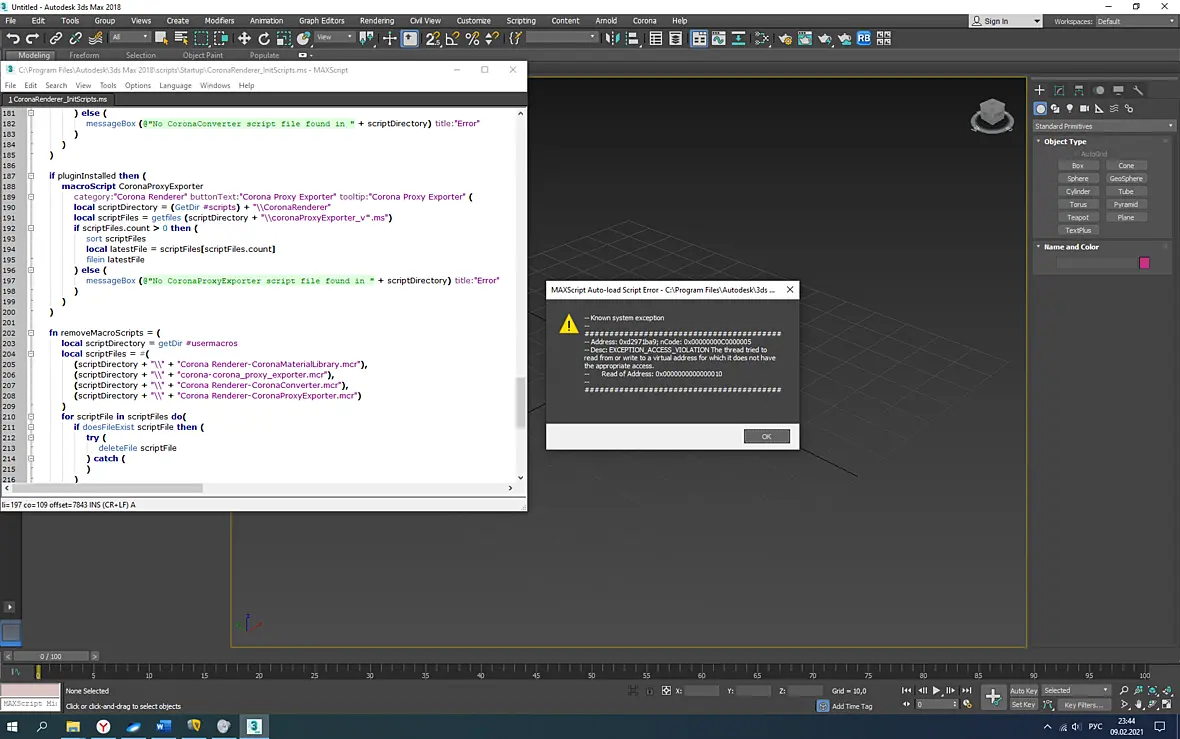The image size is (1180, 739).
Task: Click the X coordinate input field
Action: 701,691
